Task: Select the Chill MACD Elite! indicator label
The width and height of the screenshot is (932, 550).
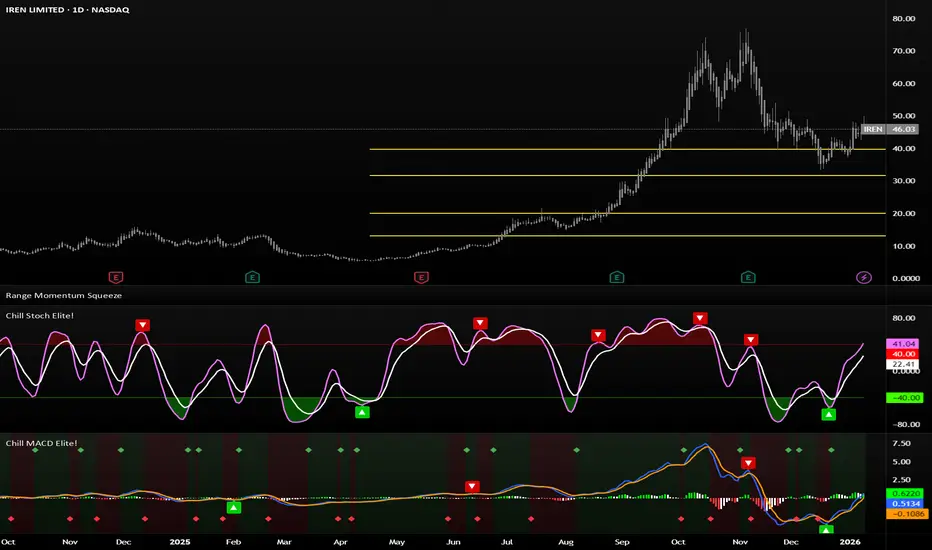Action: (x=41, y=444)
